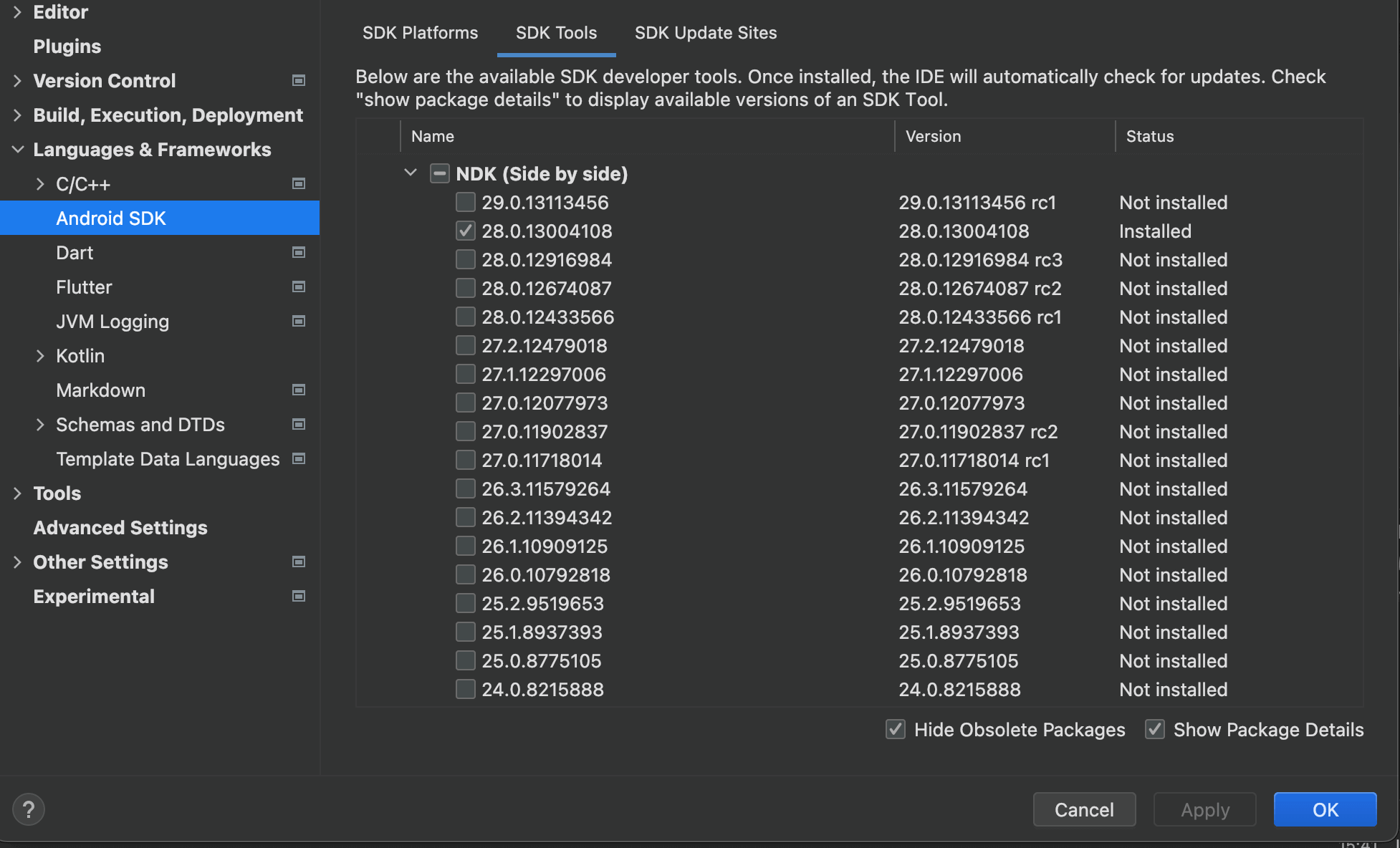The height and width of the screenshot is (848, 1400).
Task: Click the Apply button
Action: tap(1204, 809)
